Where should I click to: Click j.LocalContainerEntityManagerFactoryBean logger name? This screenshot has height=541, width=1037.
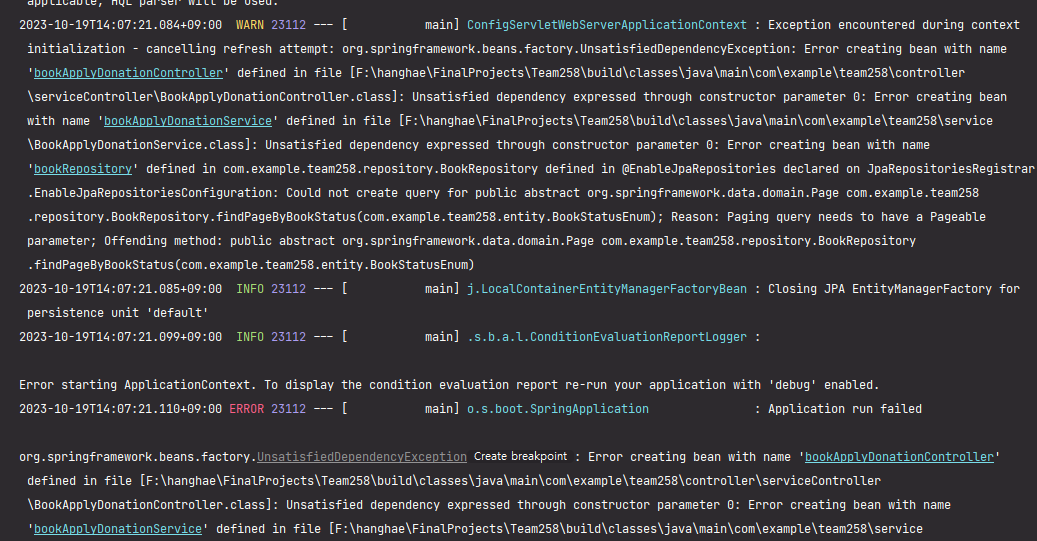[607, 289]
